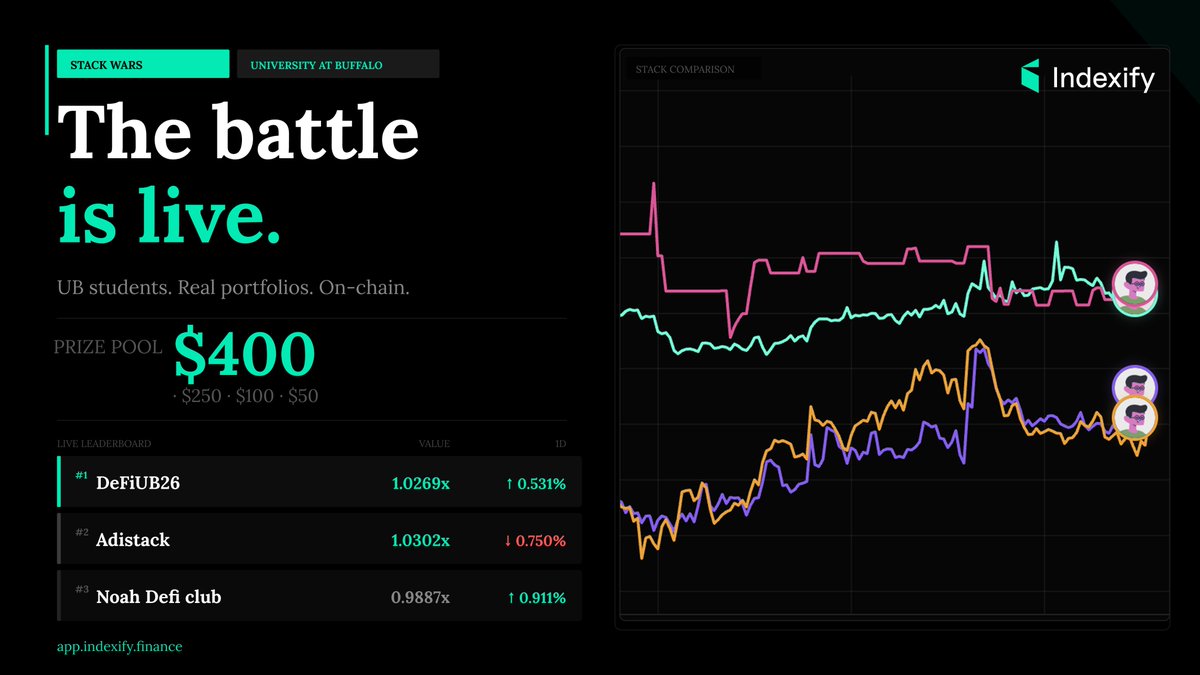Click the Indexify logo icon
Screen dimensions: 1200x675
point(1030,76)
